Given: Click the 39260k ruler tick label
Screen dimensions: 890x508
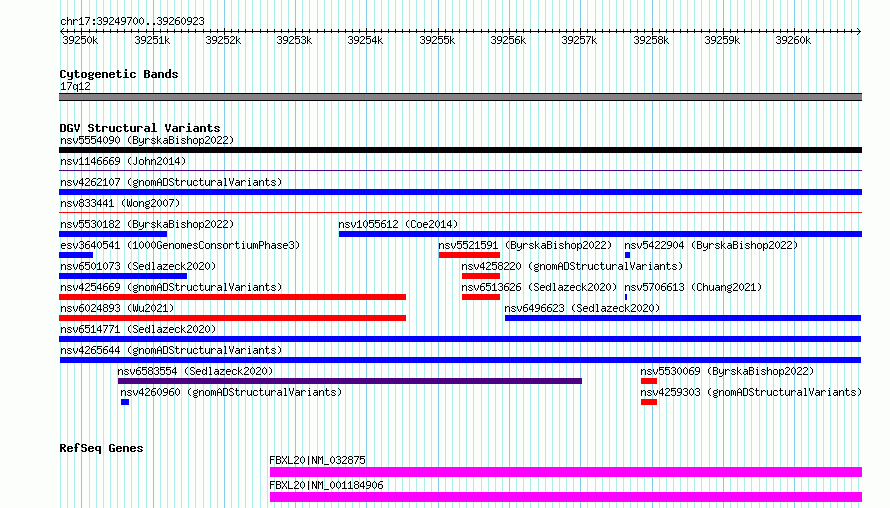Looking at the screenshot, I should point(793,40).
